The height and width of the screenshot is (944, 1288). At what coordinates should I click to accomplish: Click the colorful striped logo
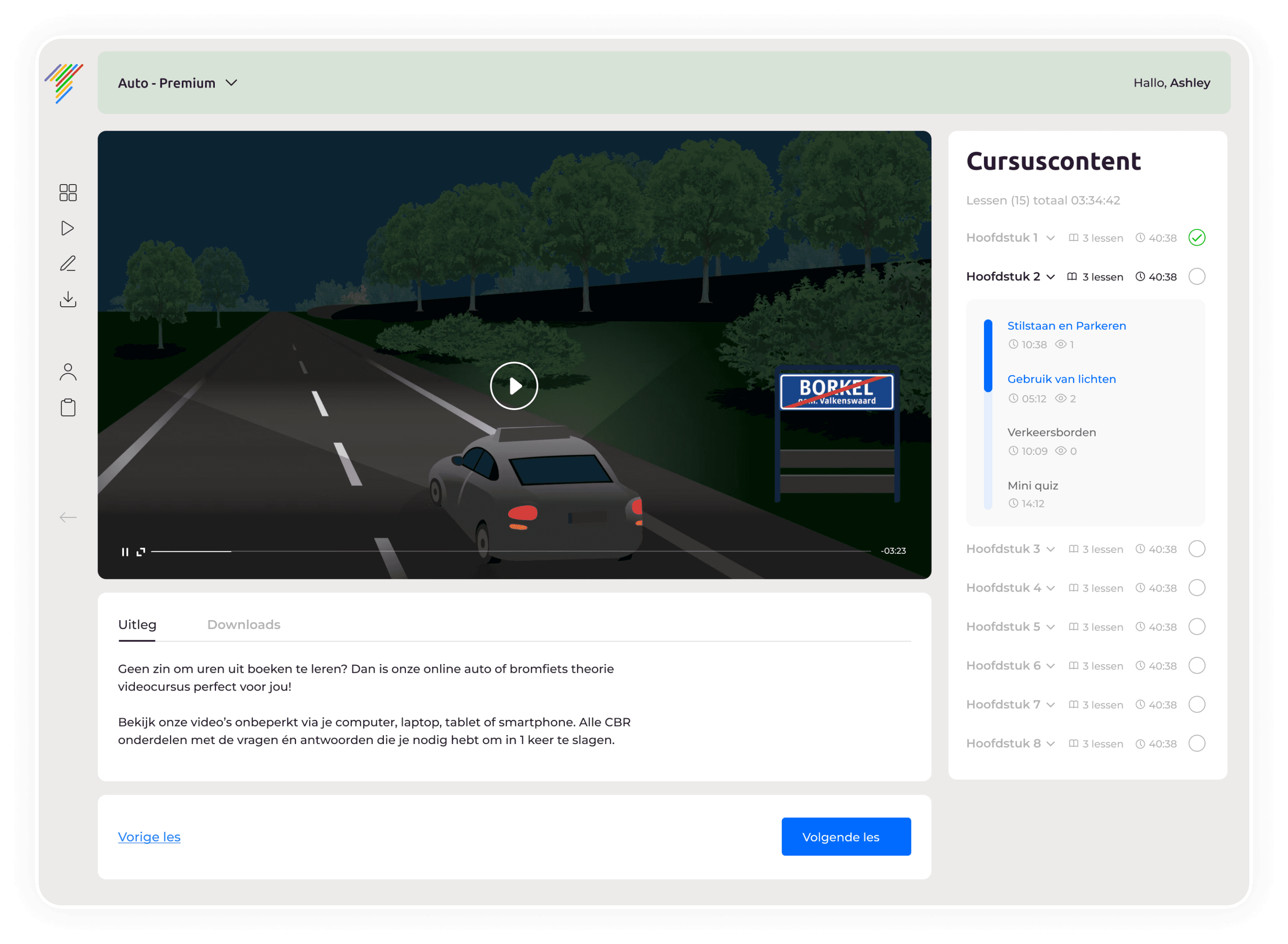coord(64,84)
